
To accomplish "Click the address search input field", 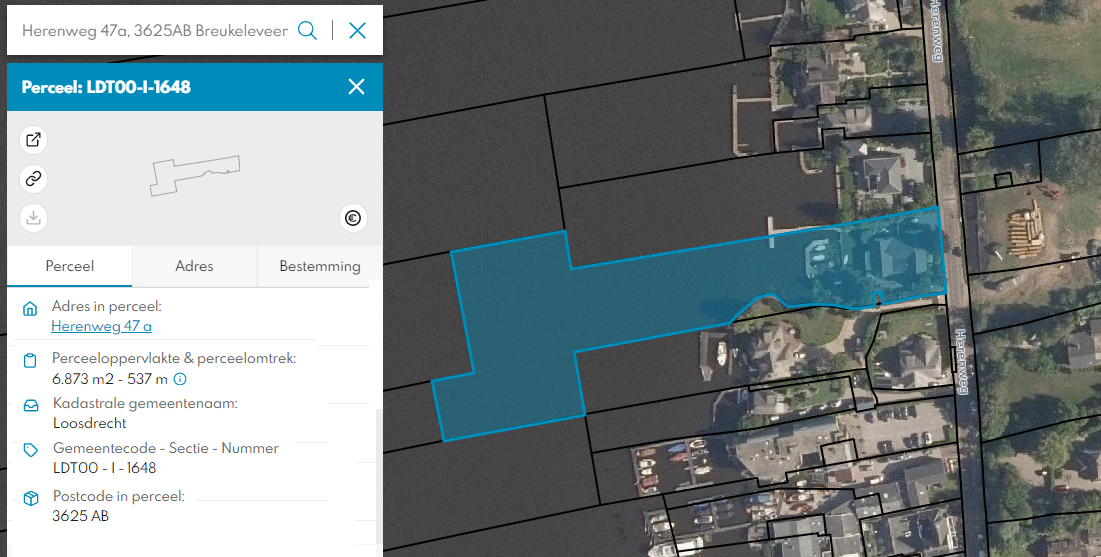I will point(154,31).
